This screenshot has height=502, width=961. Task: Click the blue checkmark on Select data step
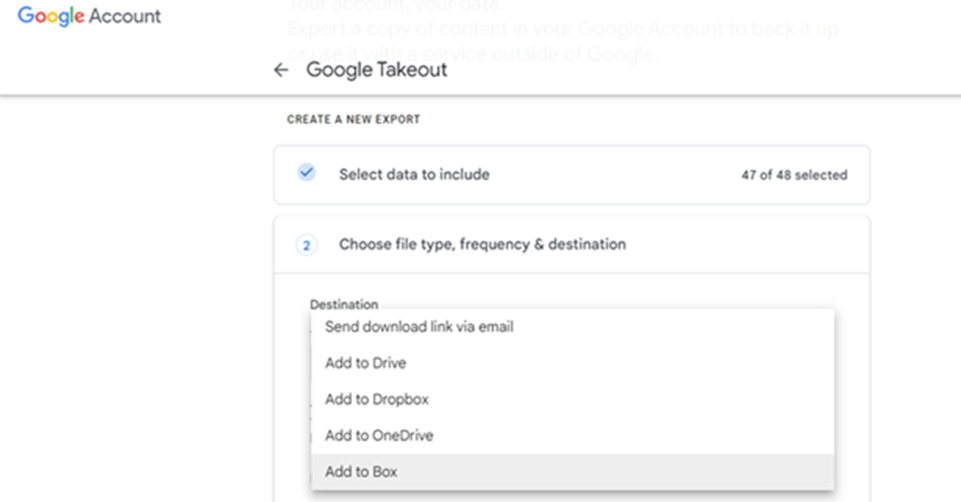[306, 173]
